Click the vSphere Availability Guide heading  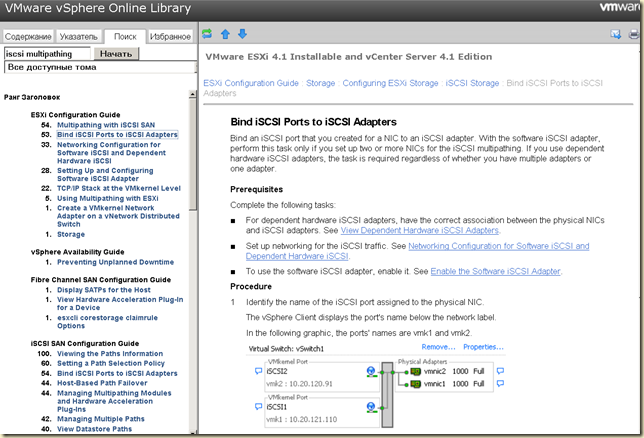77,252
